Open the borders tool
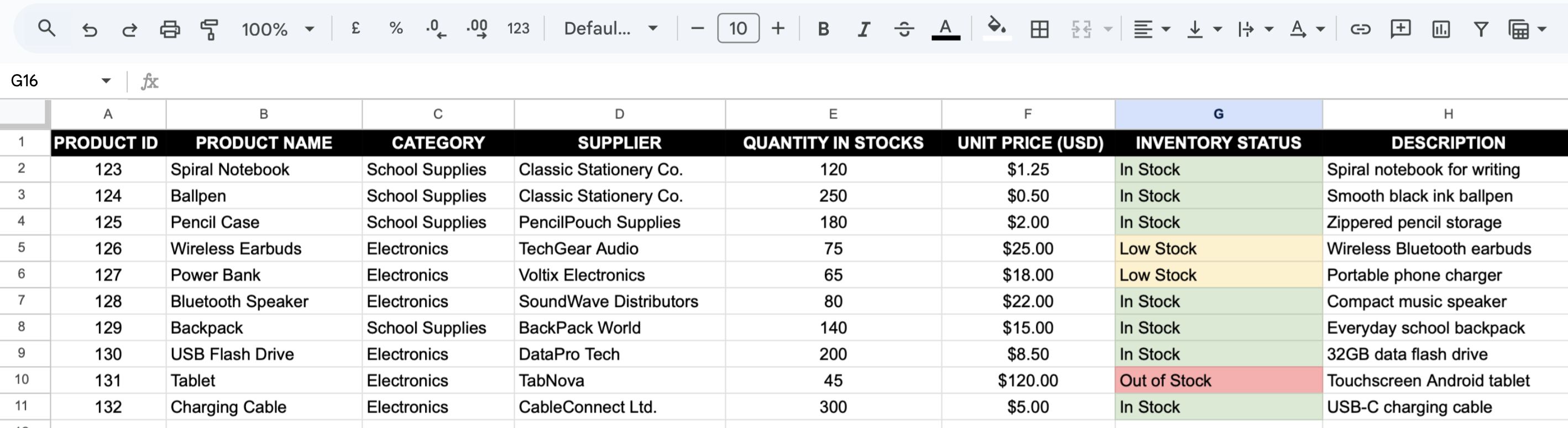The width and height of the screenshot is (1568, 428). click(1039, 29)
